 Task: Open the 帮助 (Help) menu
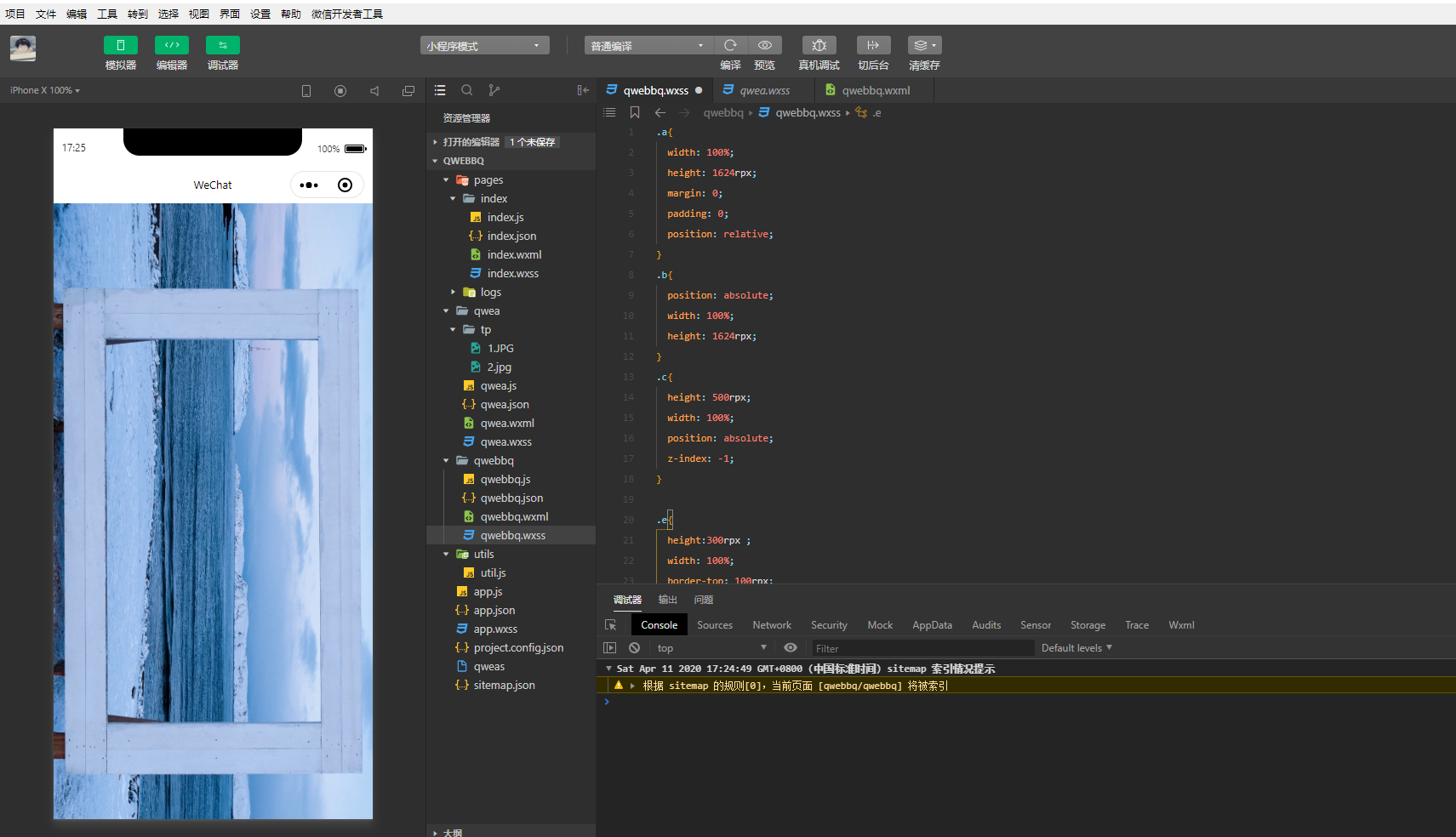pos(291,14)
